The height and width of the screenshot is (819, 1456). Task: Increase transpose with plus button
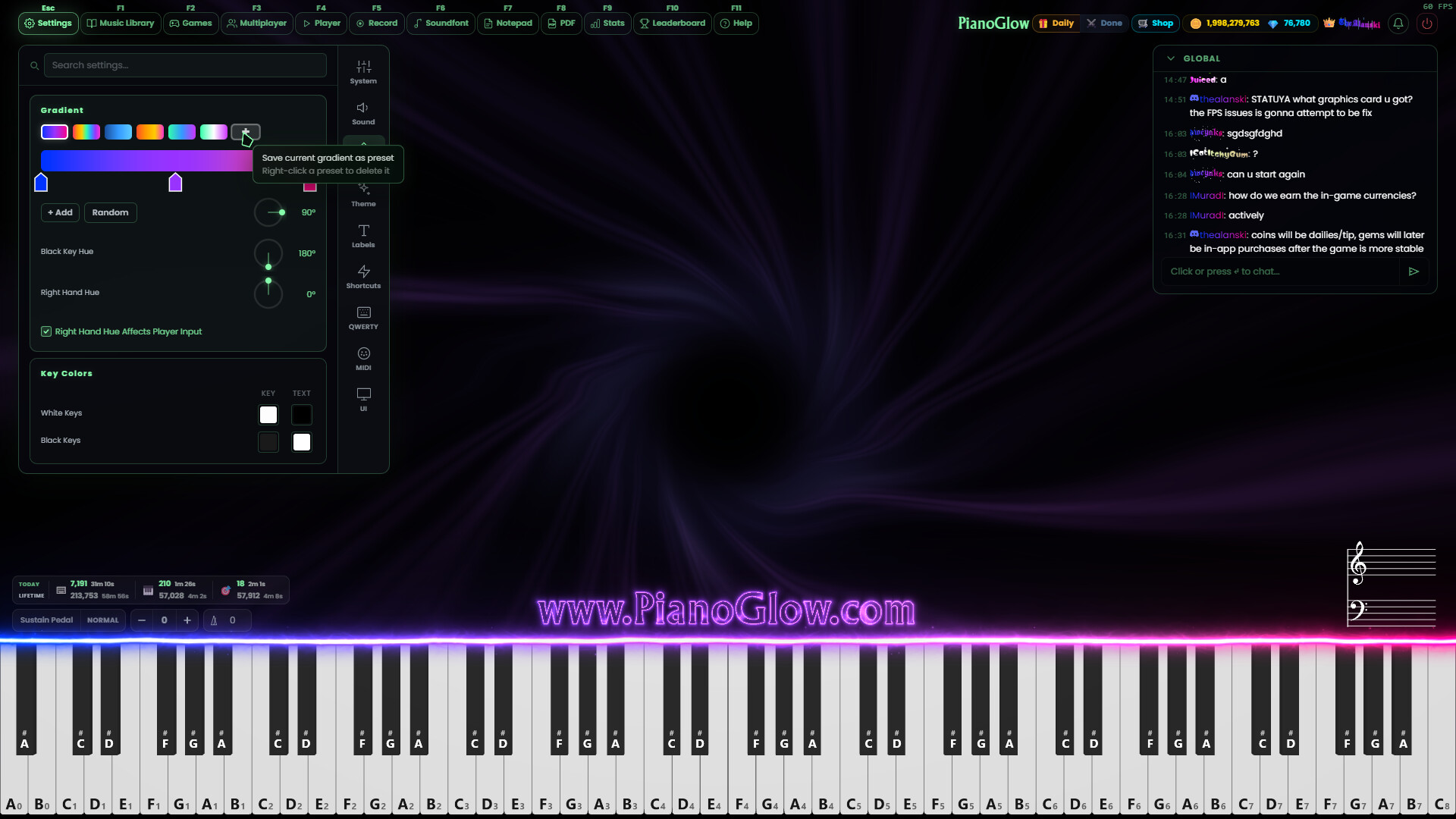coord(187,620)
